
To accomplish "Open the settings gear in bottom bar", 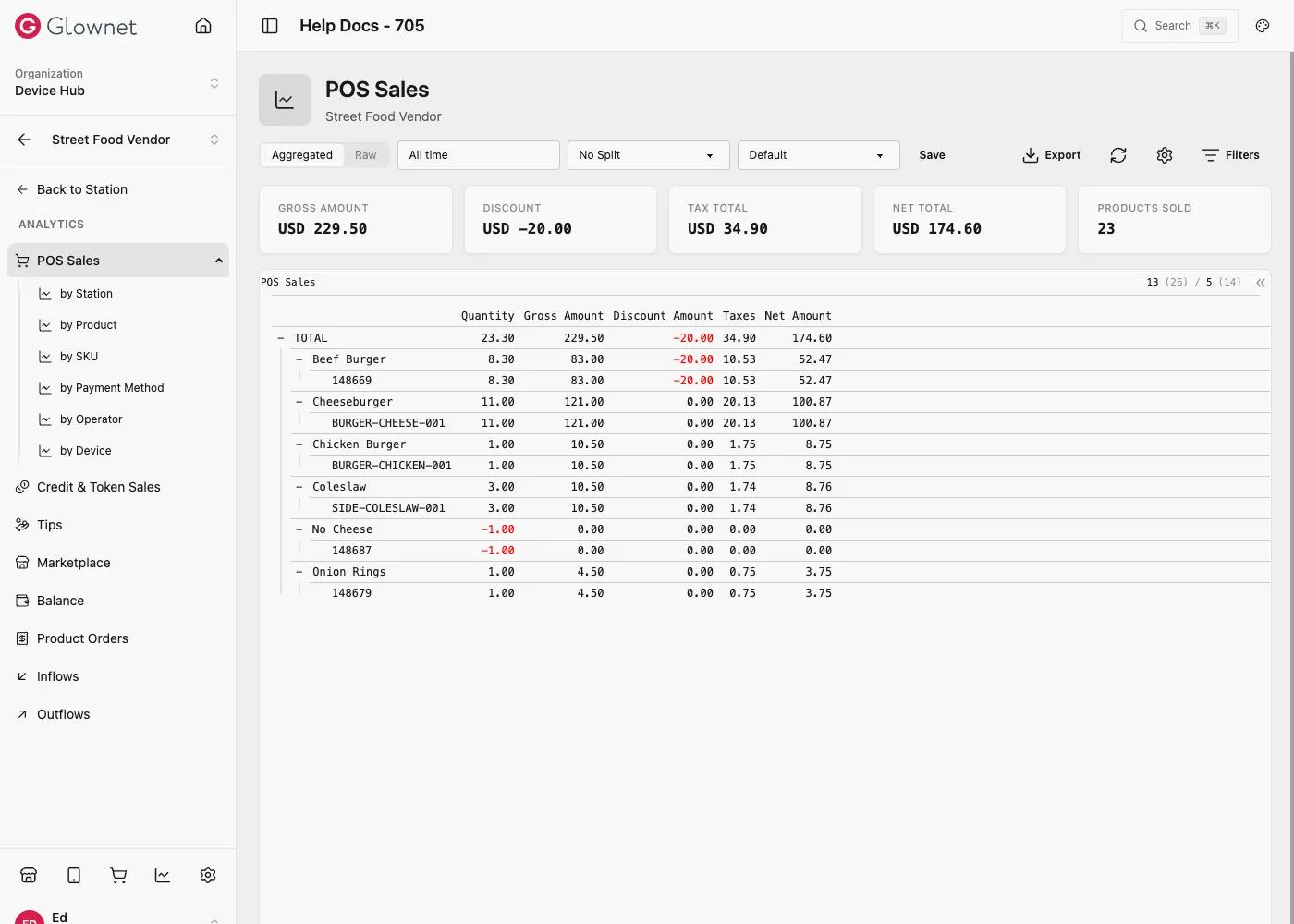I will [x=208, y=875].
